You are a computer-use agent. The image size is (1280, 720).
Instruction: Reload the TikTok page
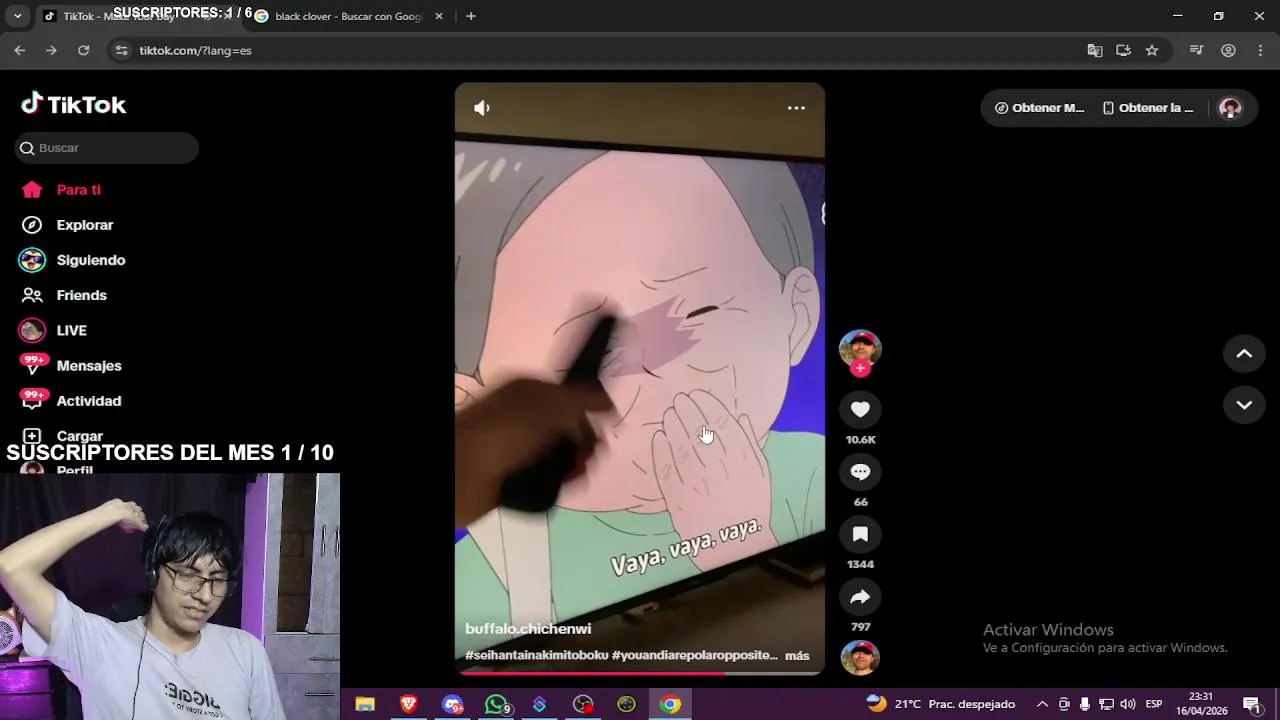84,50
